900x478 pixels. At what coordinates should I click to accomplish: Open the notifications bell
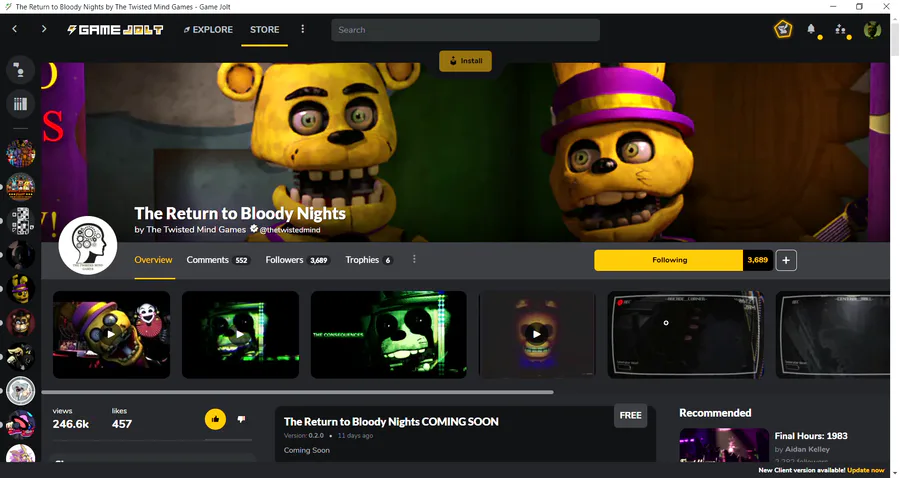click(811, 29)
